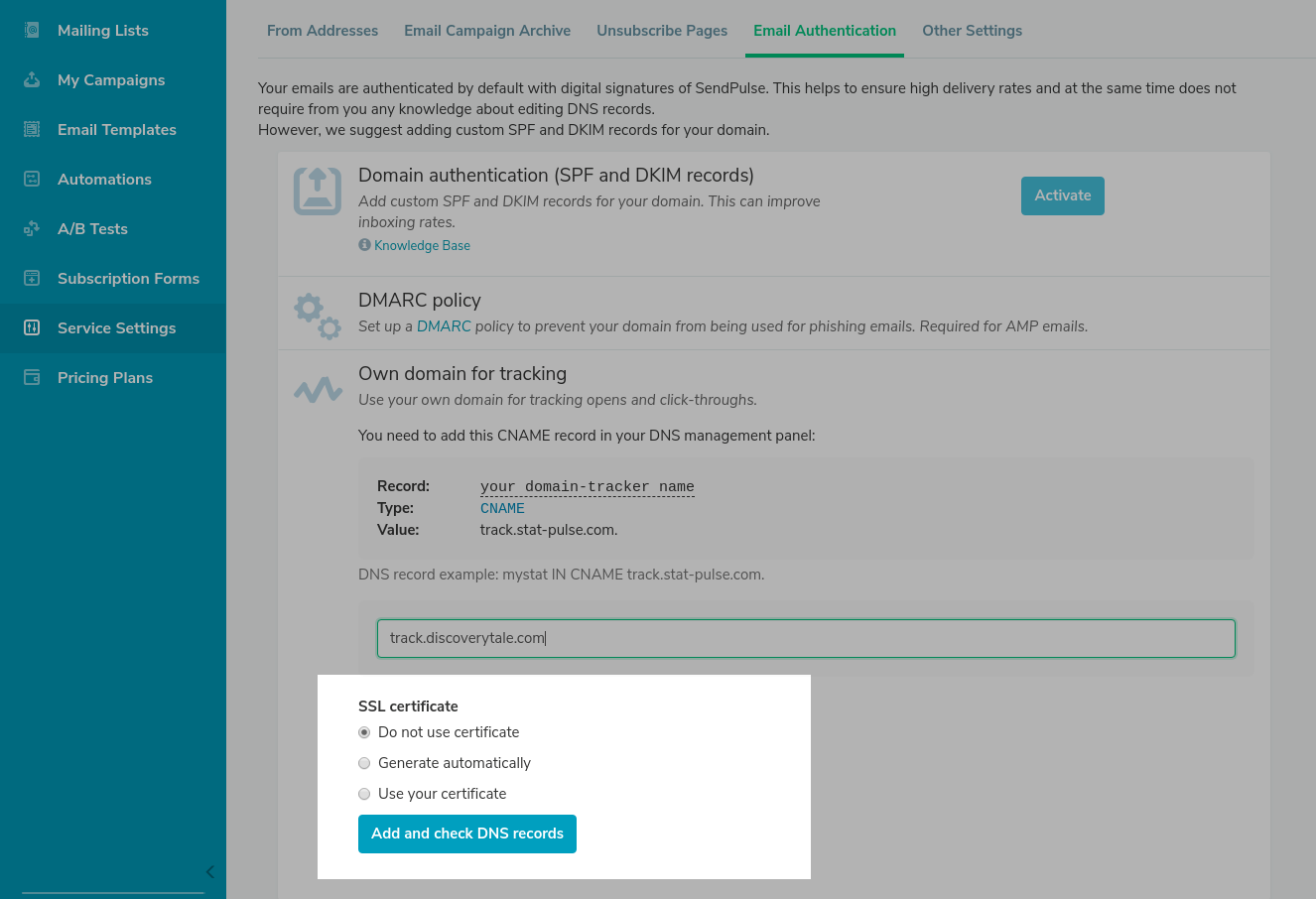Click the Email Templates sidebar icon
The height and width of the screenshot is (899, 1316).
32,129
